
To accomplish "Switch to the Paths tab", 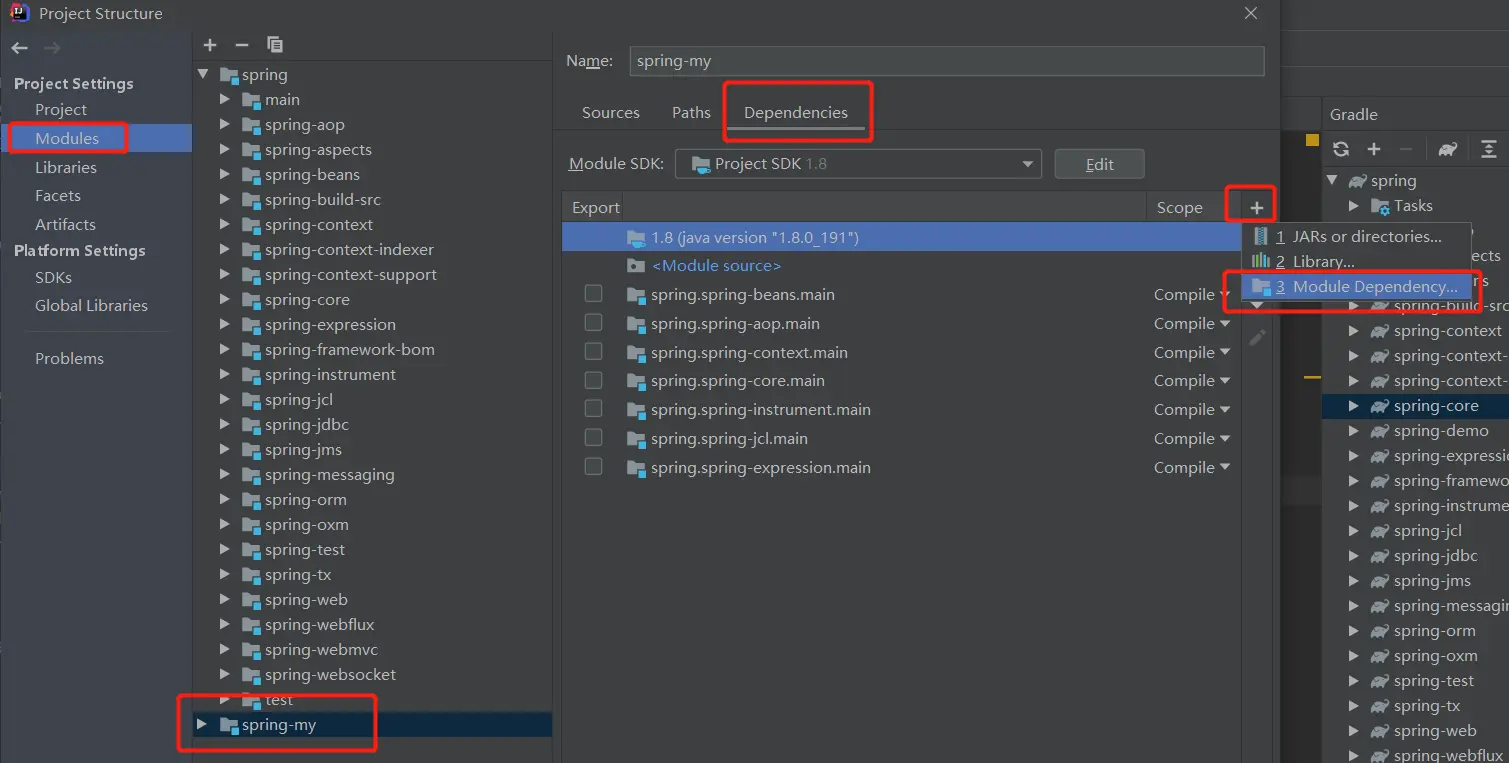I will tap(691, 113).
